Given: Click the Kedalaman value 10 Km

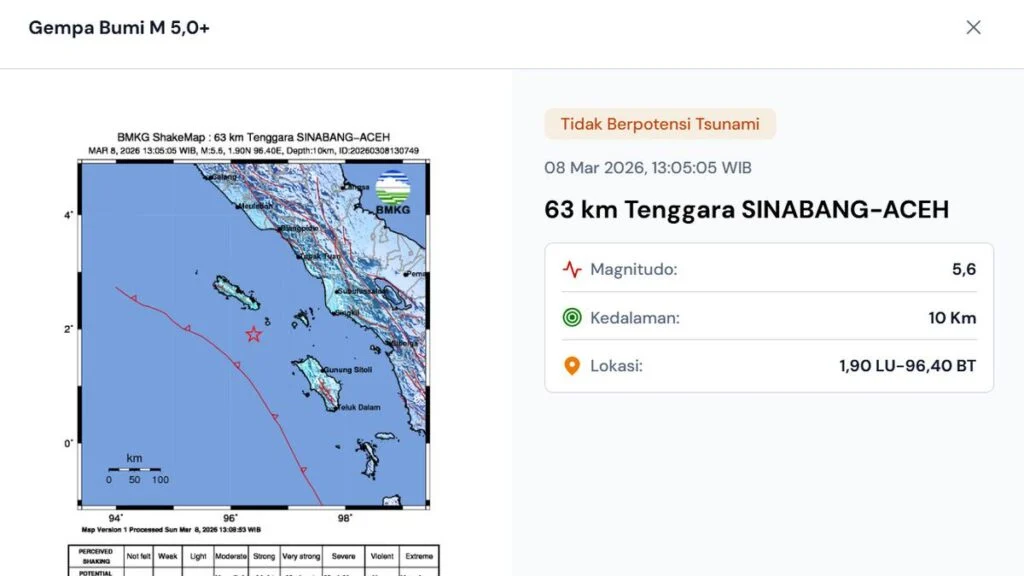Looking at the screenshot, I should pyautogui.click(x=952, y=318).
